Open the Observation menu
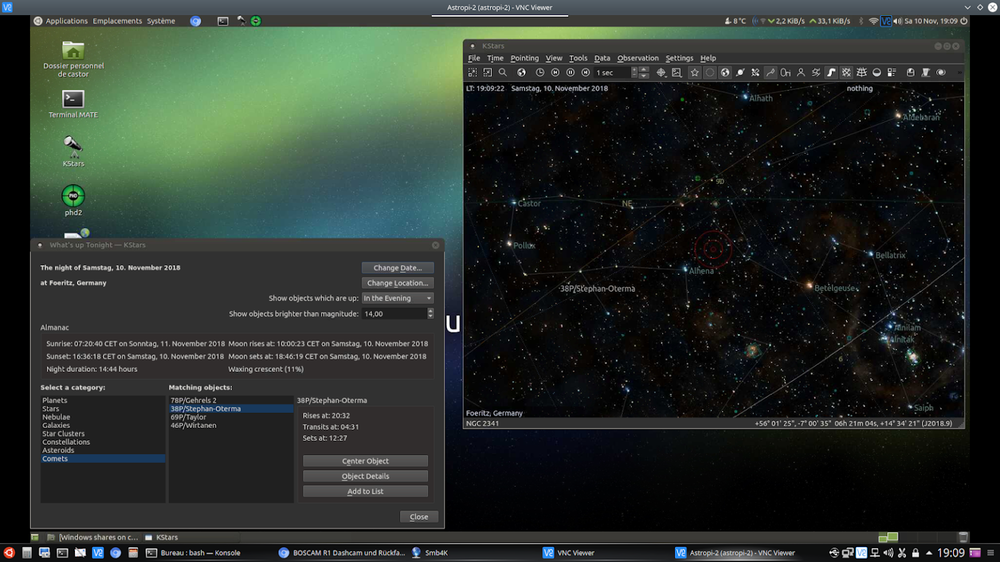Viewport: 1000px width, 562px height. 637,58
